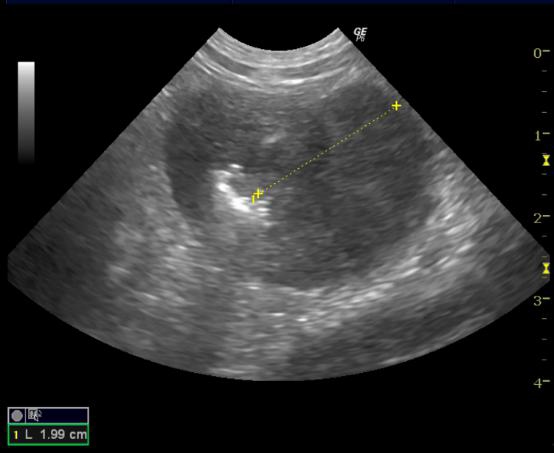Select the upper yellow caliper cross marker
Screen dimensions: 554x453
396,106
